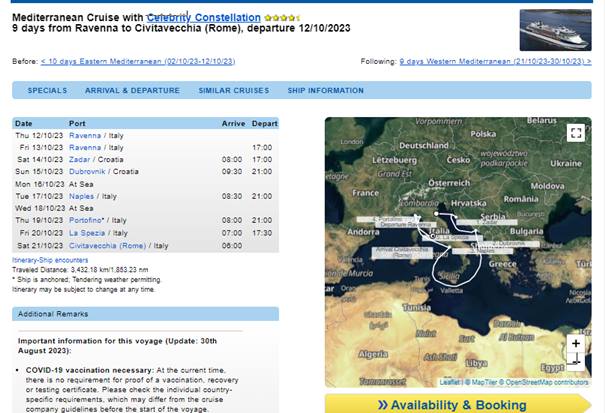The height and width of the screenshot is (413, 605).
Task: Toggle the map fullscreen icon
Action: click(x=576, y=133)
